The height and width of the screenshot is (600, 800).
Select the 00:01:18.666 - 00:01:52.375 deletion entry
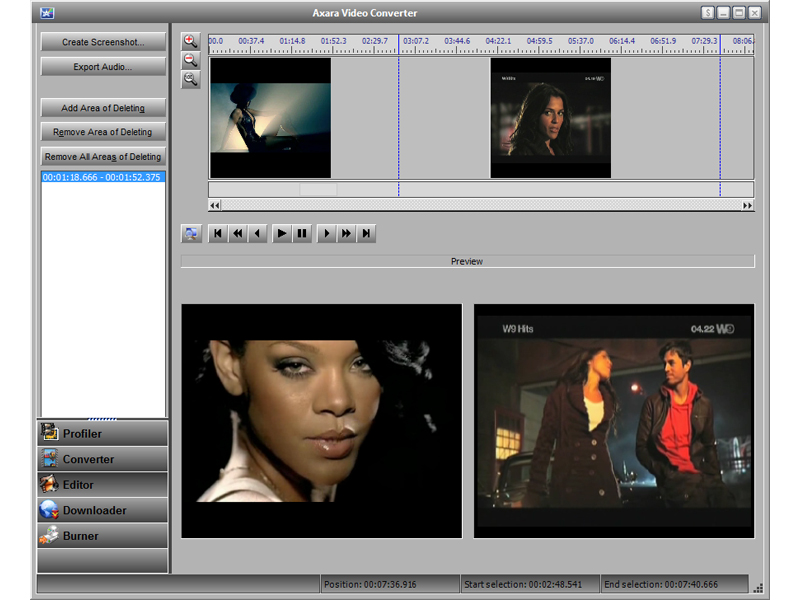tap(103, 177)
